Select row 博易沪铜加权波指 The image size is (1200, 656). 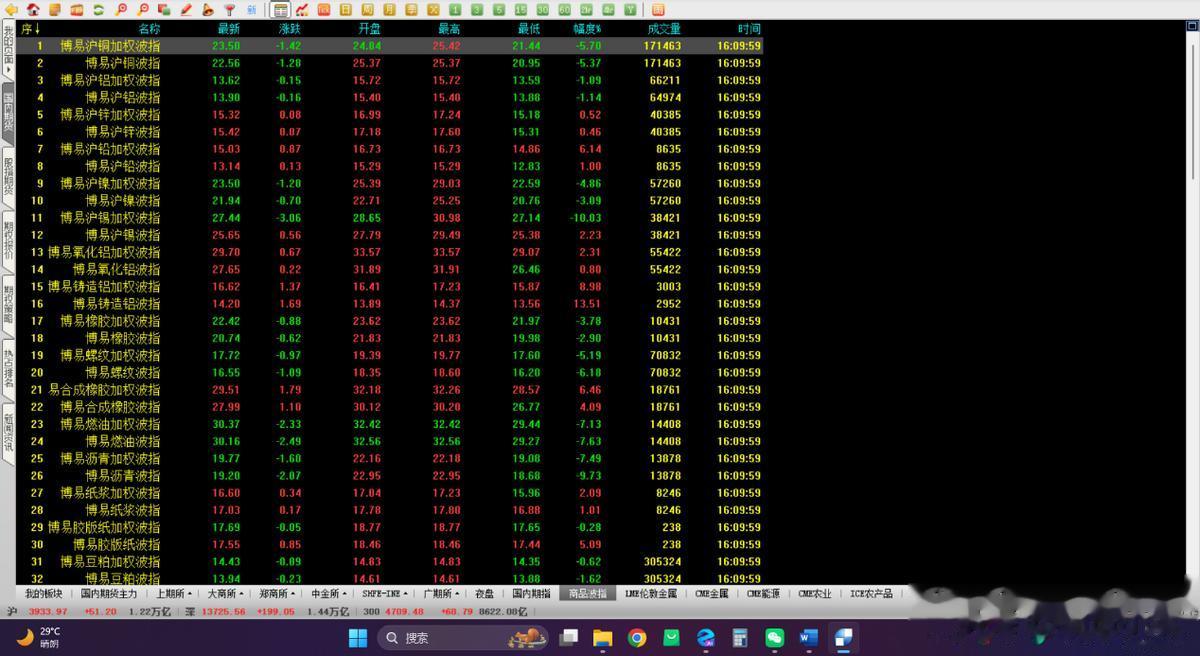(x=391, y=46)
